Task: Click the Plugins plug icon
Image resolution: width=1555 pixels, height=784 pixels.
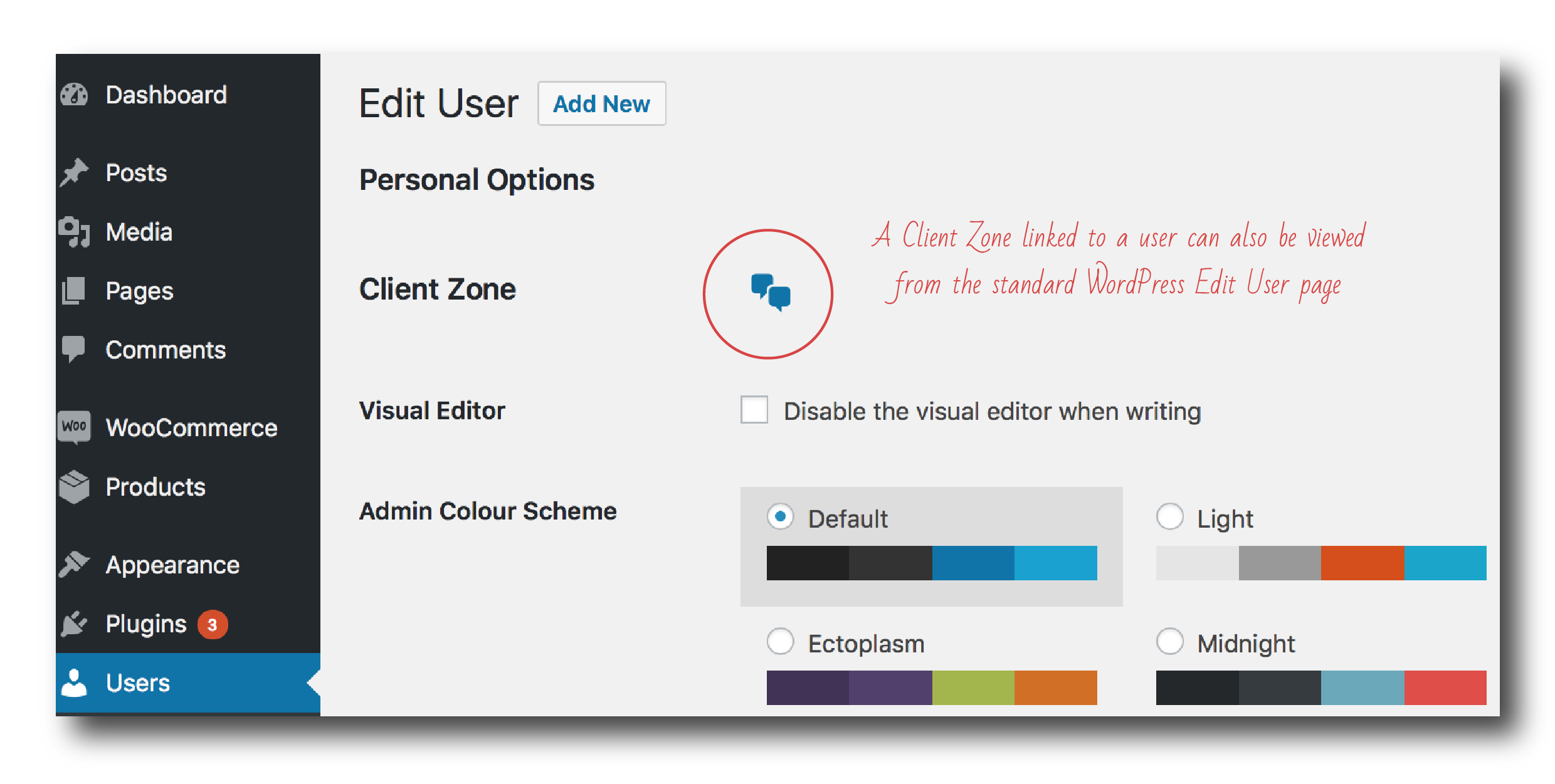Action: (x=75, y=624)
